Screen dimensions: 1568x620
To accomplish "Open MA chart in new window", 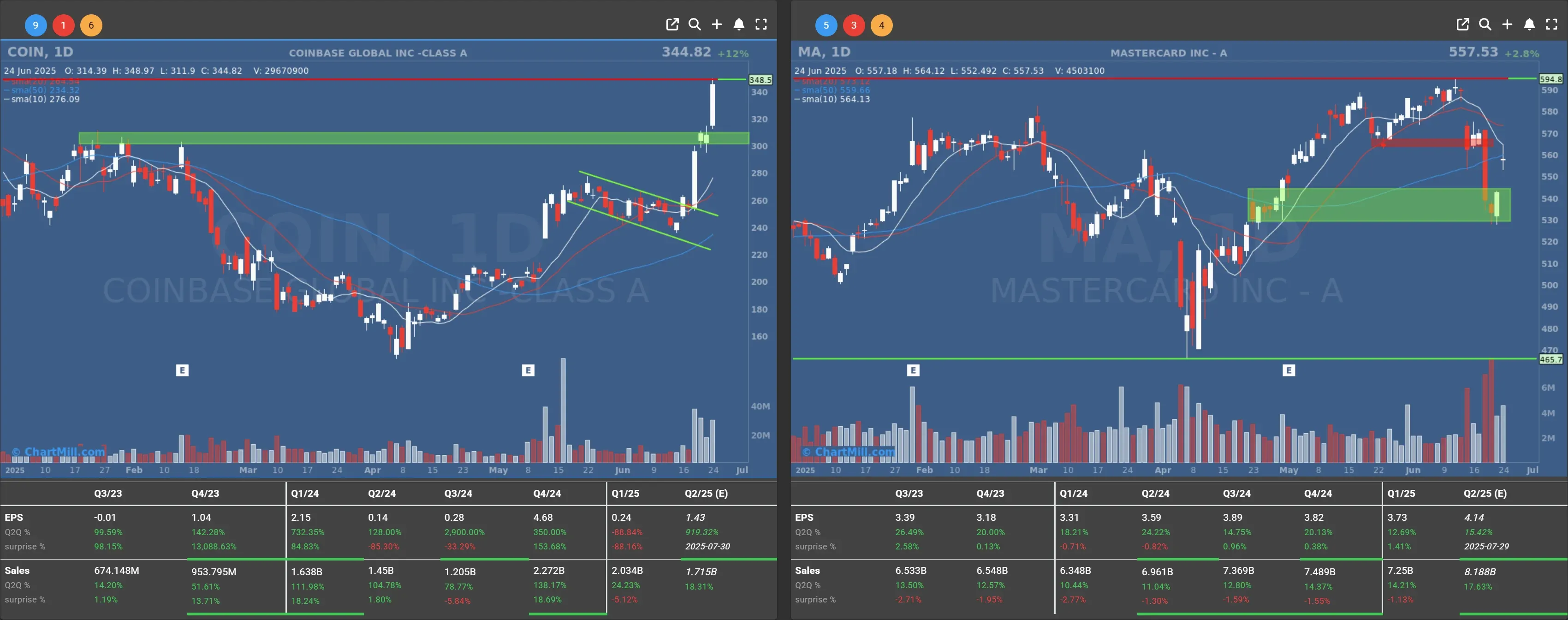I will [x=1463, y=24].
